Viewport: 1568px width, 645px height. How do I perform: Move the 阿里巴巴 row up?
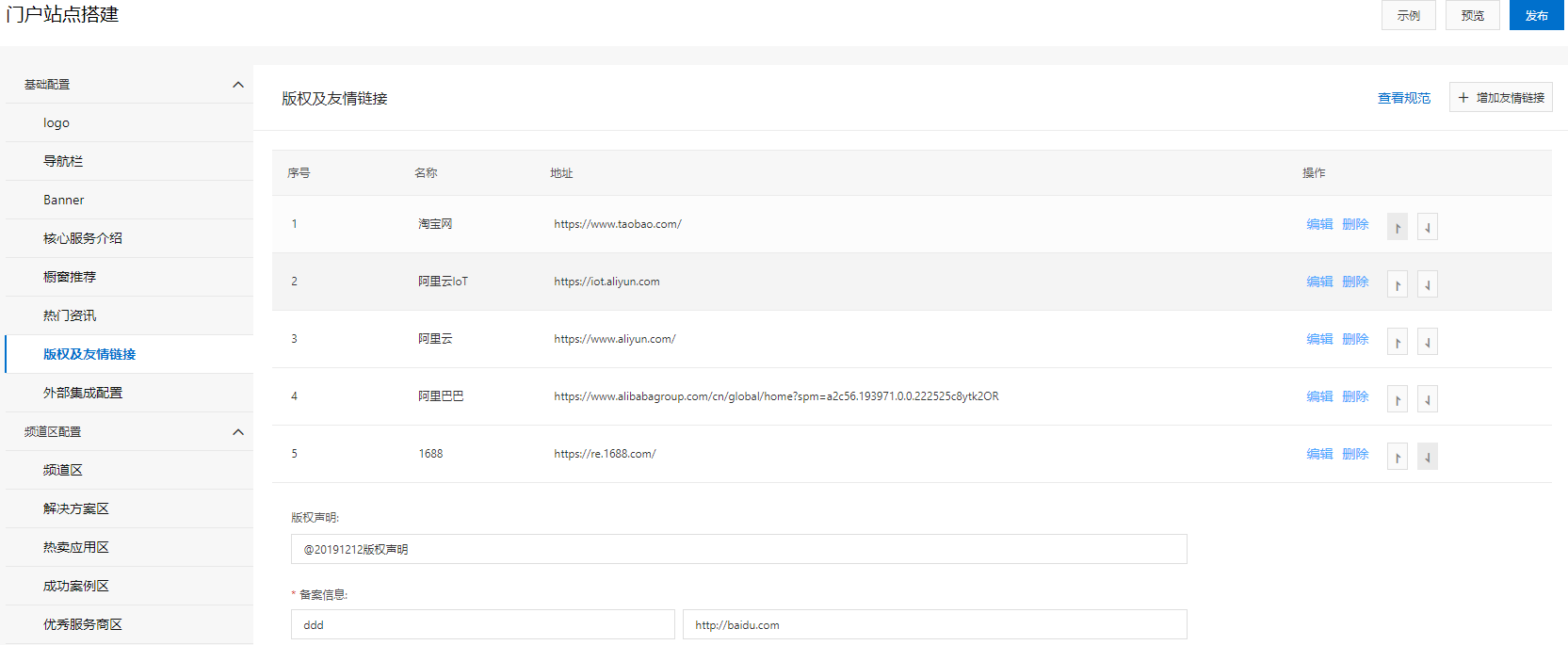pyautogui.click(x=1398, y=399)
